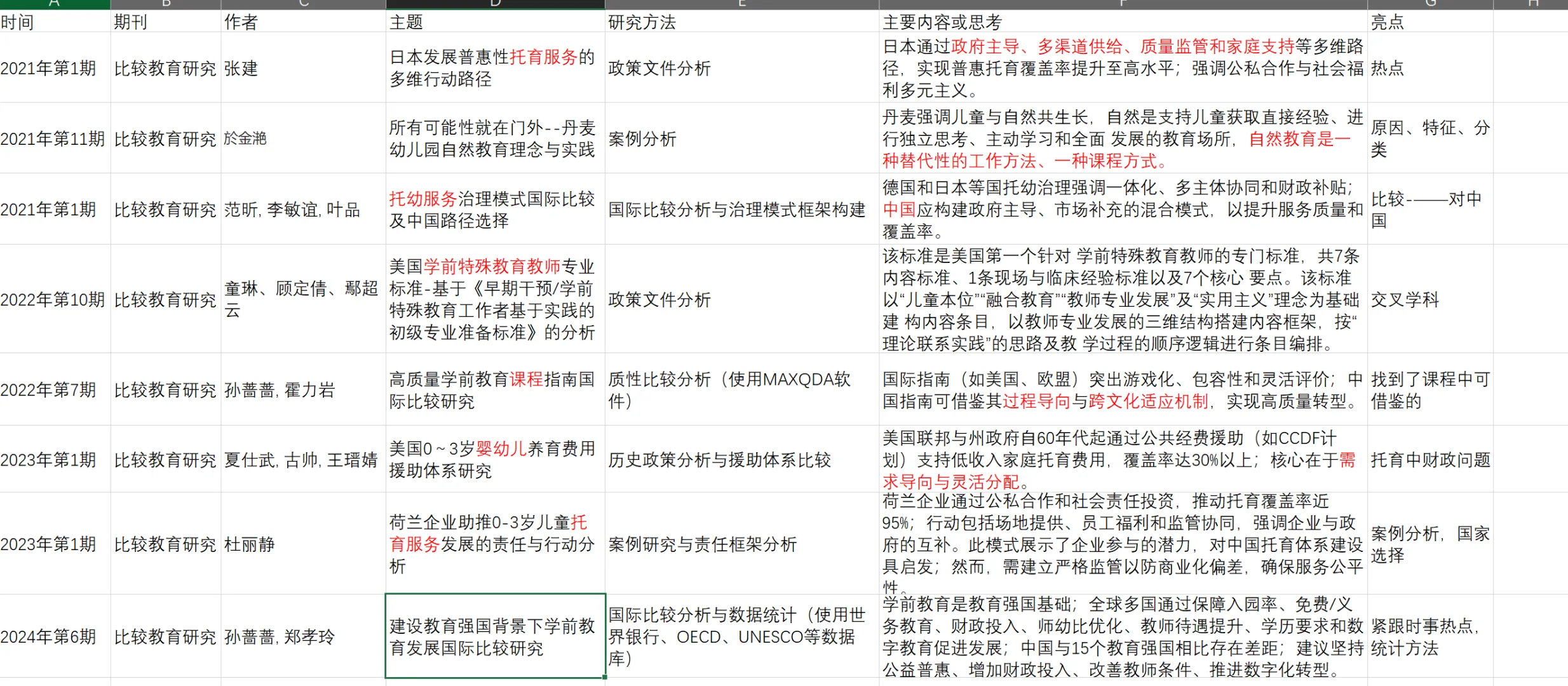Click the 2021年第11期 date cell
The width and height of the screenshot is (1568, 686).
click(55, 138)
